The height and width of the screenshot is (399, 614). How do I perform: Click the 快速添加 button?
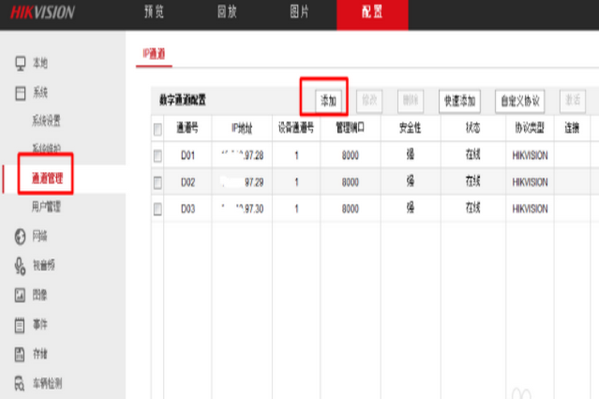(460, 101)
